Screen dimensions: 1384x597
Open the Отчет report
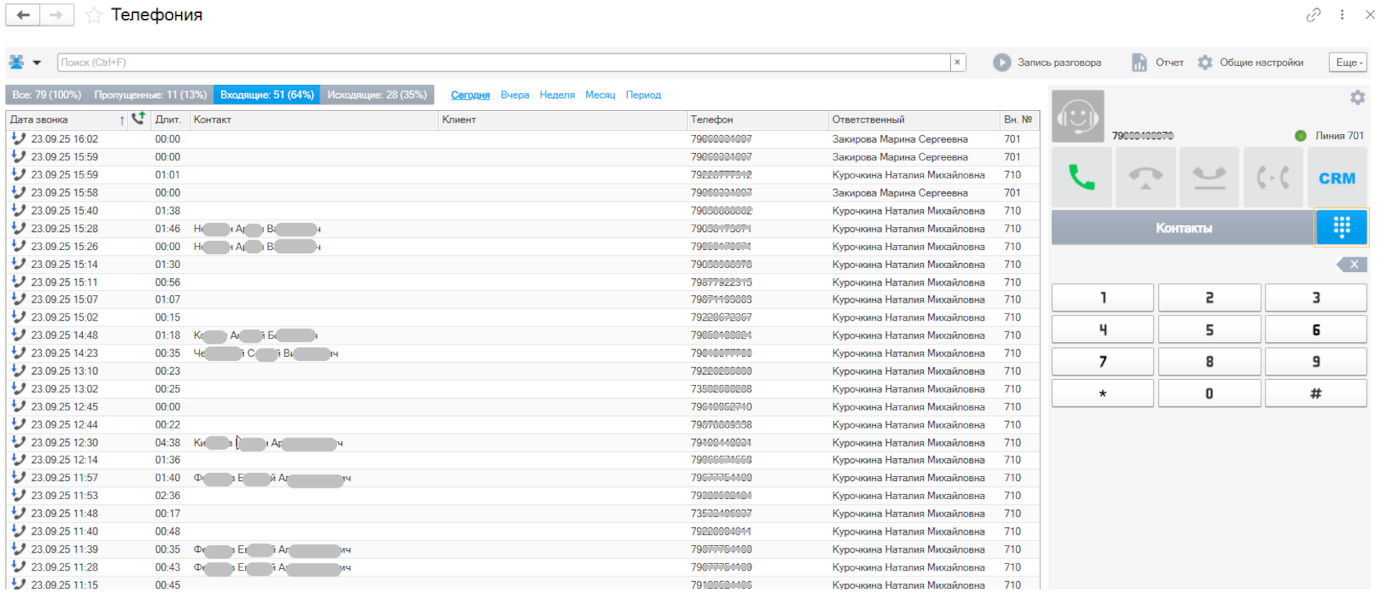(x=1158, y=62)
